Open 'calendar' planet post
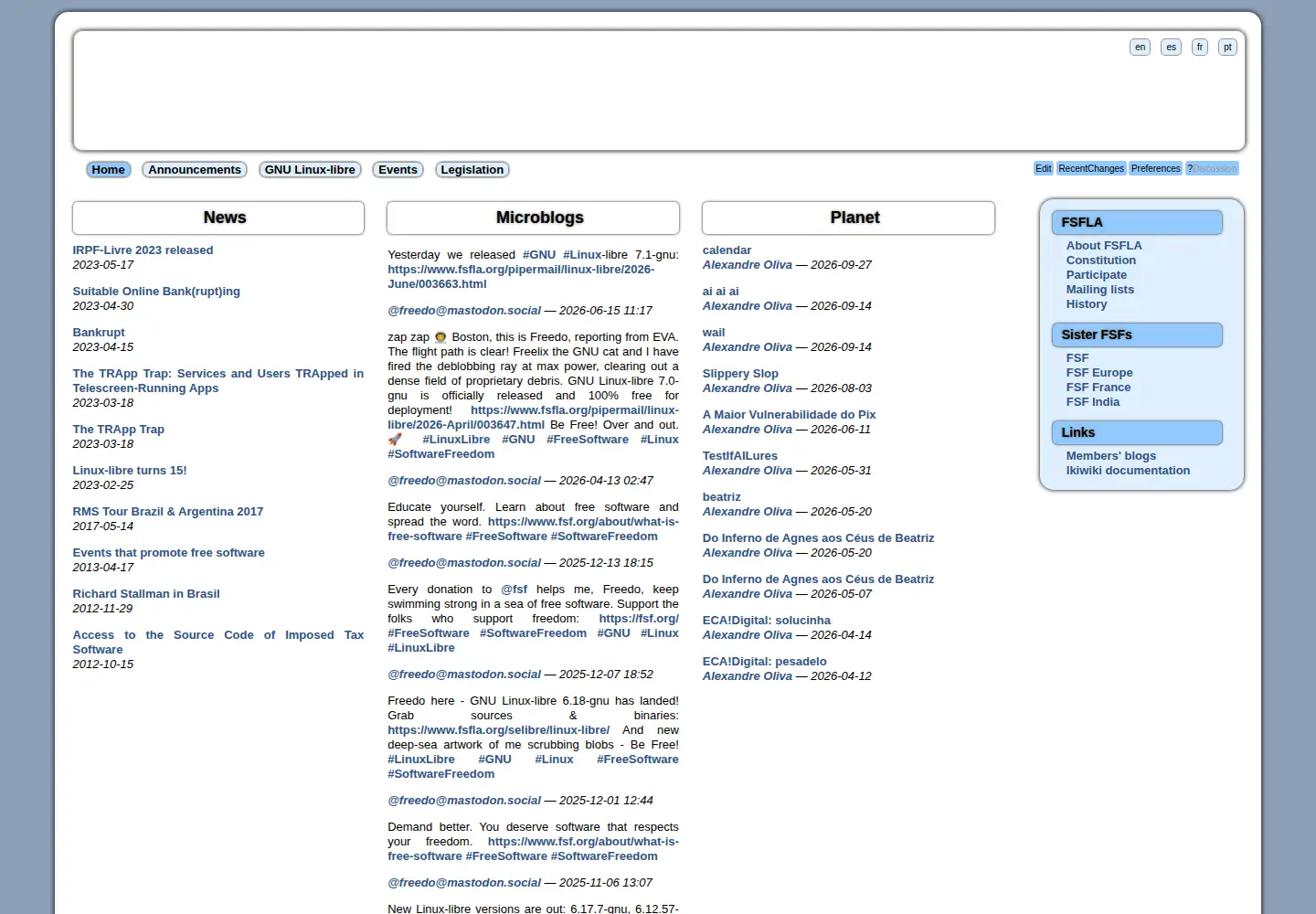This screenshot has width=1316, height=914. pos(727,250)
